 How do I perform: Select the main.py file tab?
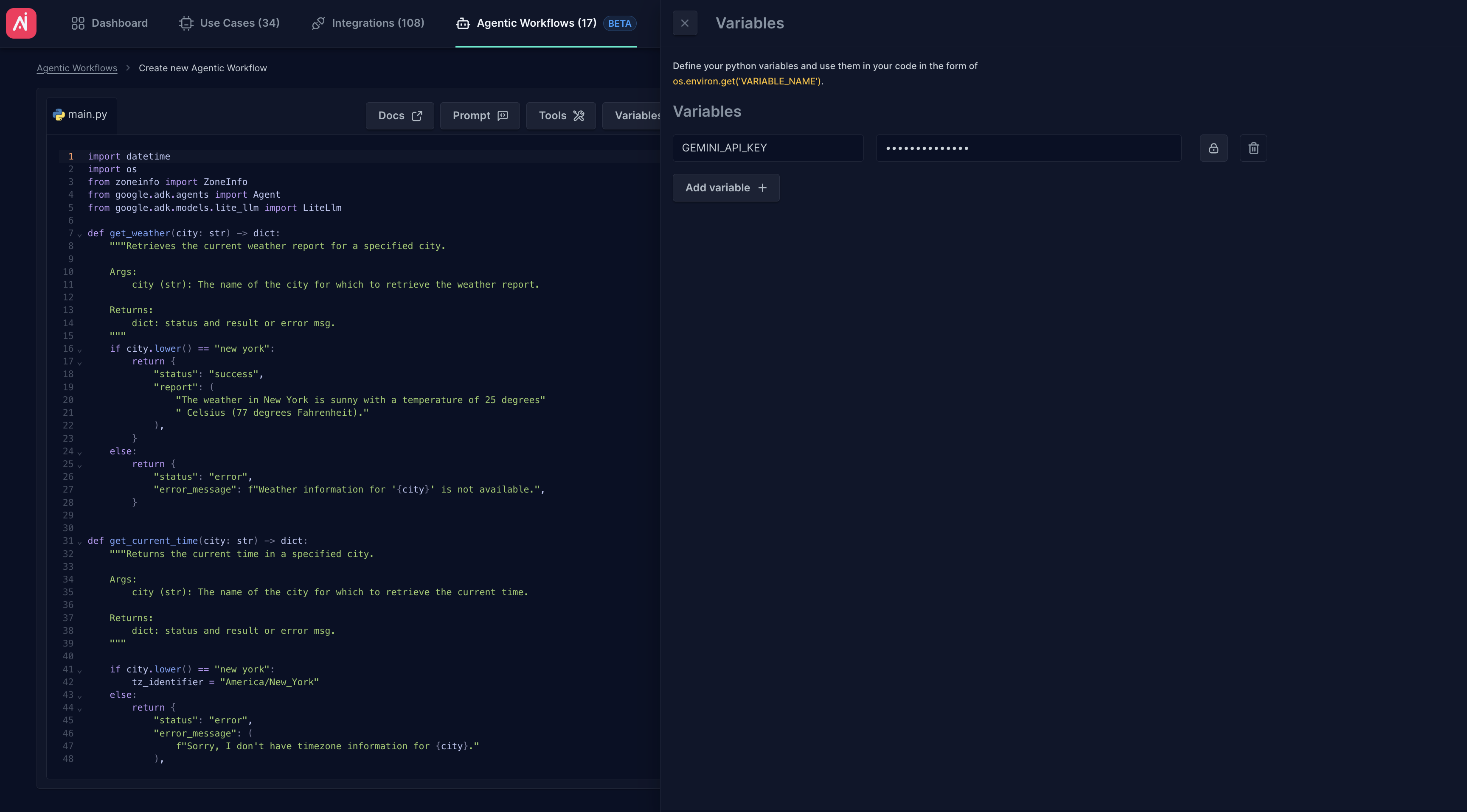pyautogui.click(x=81, y=115)
